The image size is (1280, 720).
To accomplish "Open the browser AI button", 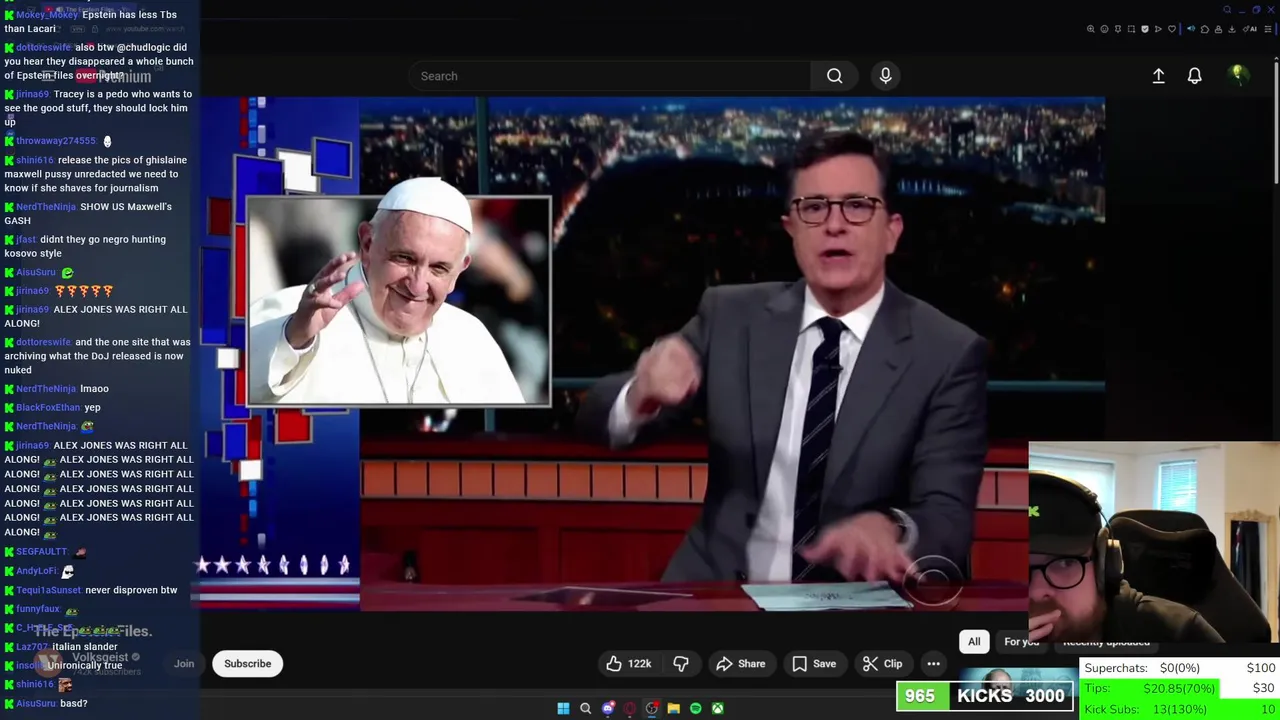I will point(1250,29).
